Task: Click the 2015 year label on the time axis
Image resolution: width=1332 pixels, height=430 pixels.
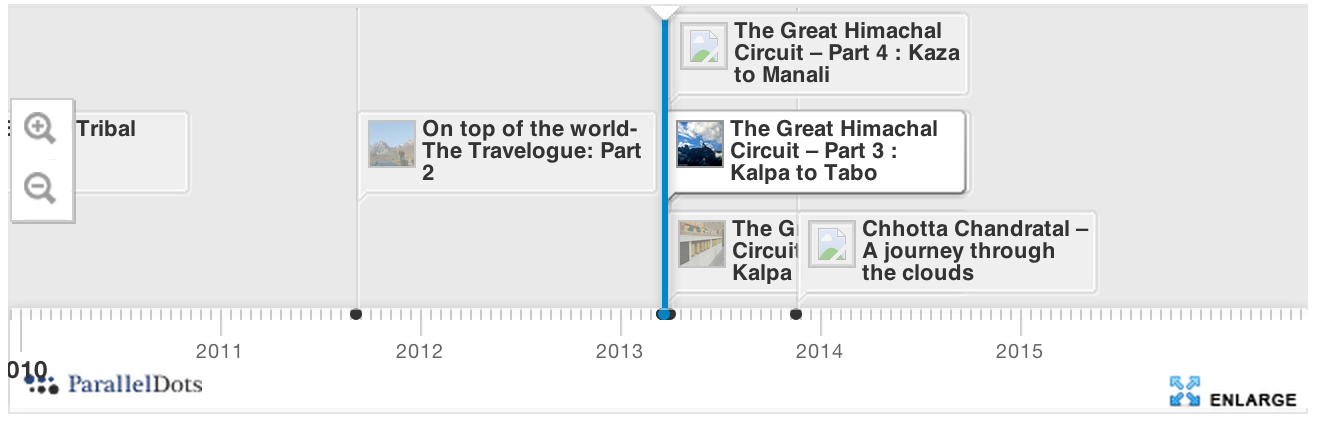Action: click(1019, 351)
